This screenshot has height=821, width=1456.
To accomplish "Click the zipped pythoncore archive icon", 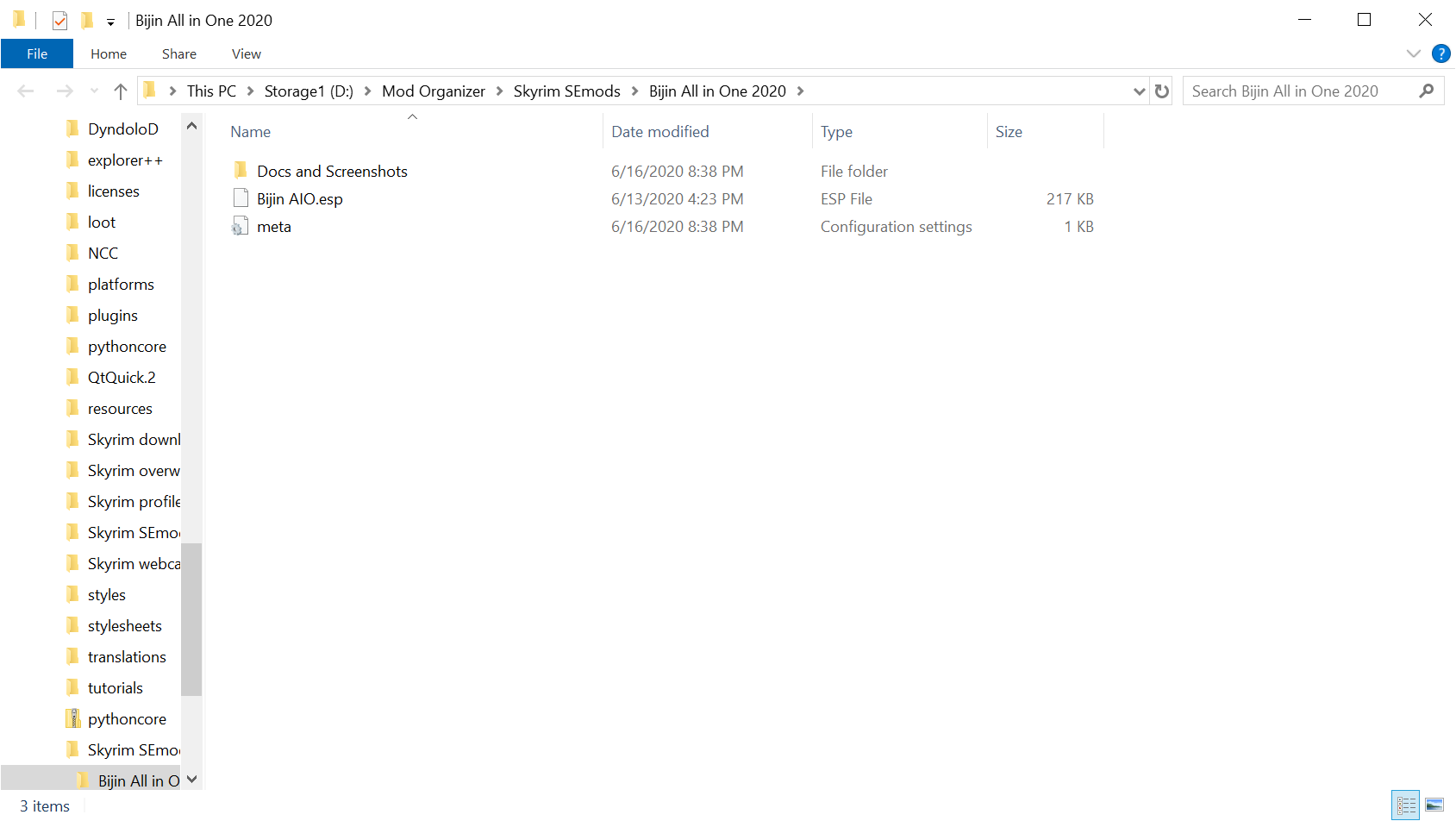I will click(73, 718).
